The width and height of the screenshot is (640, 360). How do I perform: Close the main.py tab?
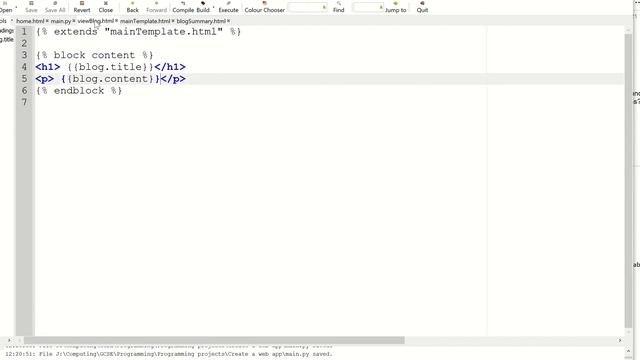[74, 21]
